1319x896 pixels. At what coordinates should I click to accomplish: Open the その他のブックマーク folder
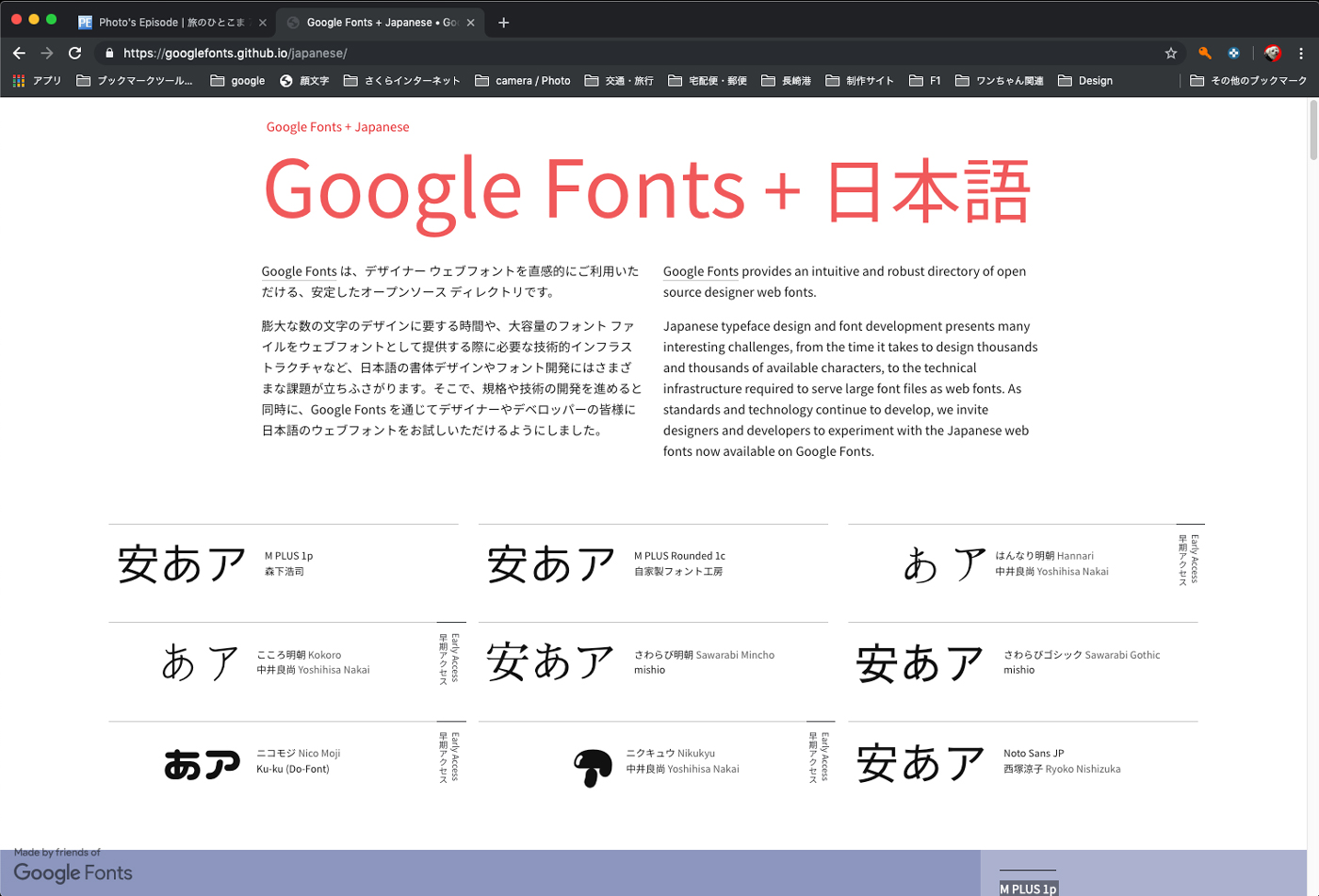(1248, 81)
